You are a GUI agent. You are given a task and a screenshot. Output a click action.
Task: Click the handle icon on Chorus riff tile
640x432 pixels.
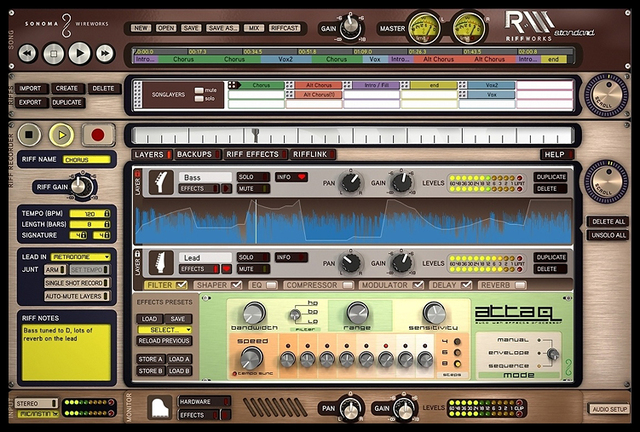tap(232, 85)
